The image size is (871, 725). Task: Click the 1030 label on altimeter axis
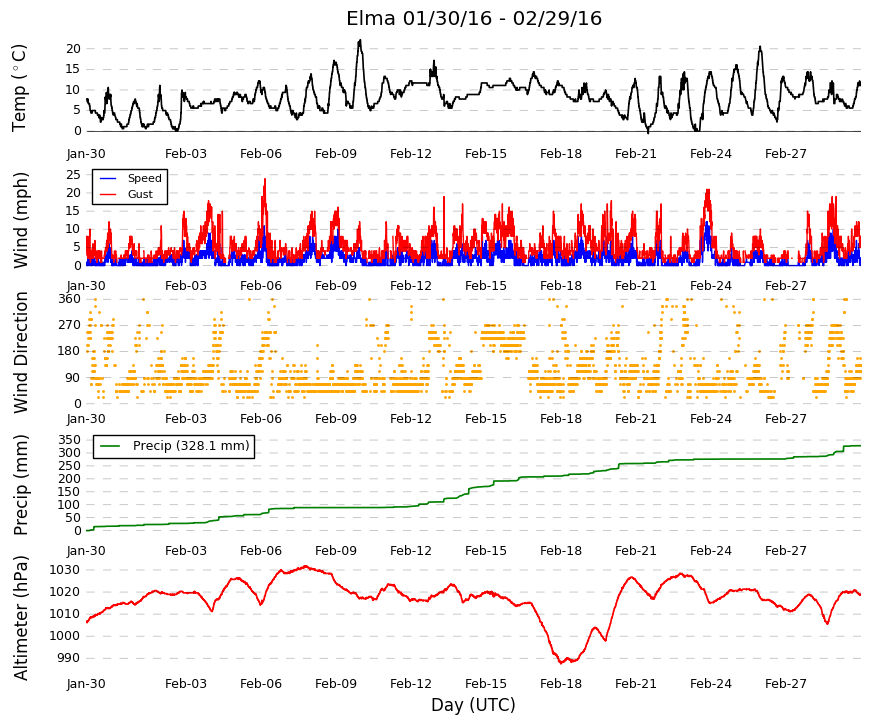(64, 570)
